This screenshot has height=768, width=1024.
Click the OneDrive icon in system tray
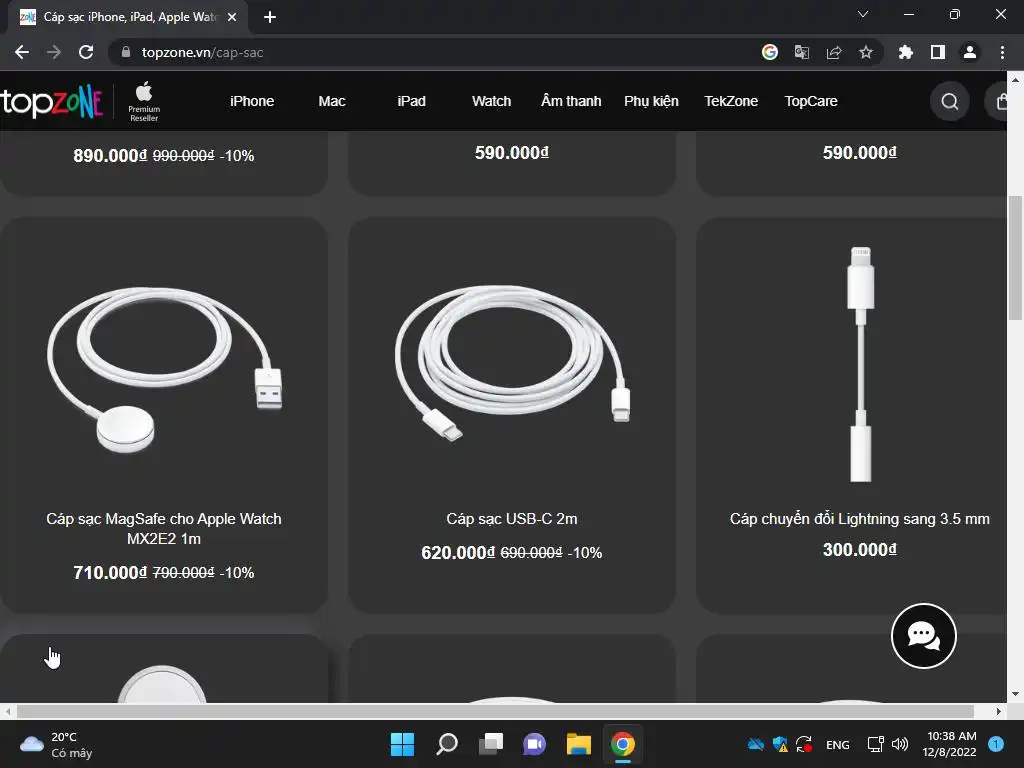pyautogui.click(x=756, y=744)
